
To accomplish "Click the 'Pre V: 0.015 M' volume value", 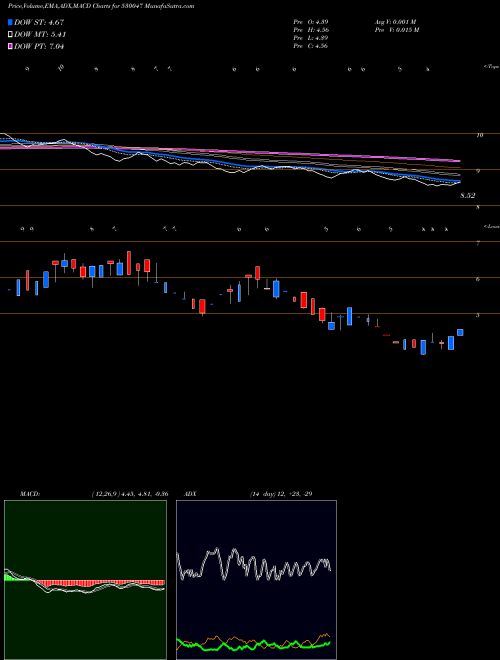I will (x=397, y=30).
